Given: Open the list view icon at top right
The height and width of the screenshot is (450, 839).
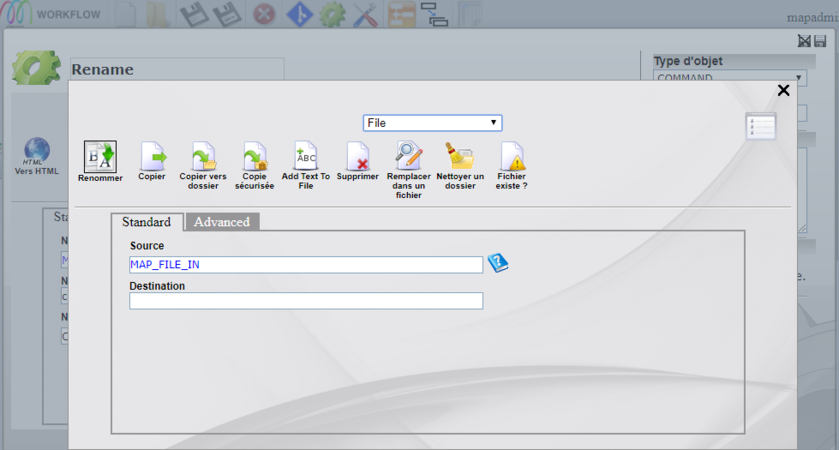Looking at the screenshot, I should pyautogui.click(x=760, y=127).
